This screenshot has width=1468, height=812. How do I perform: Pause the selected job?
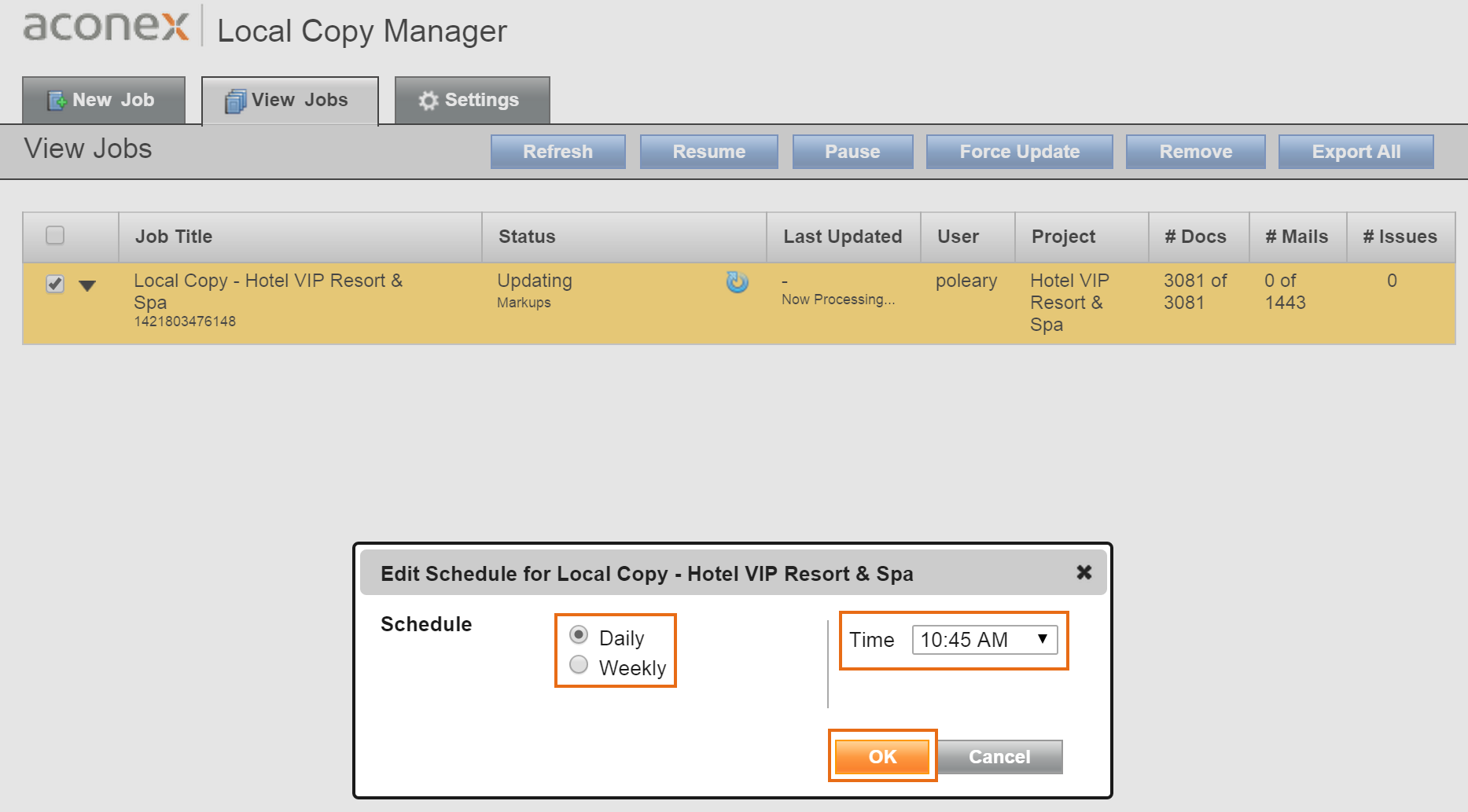[x=853, y=152]
